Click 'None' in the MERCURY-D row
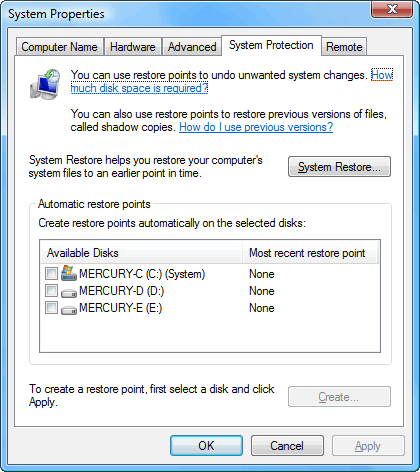The image size is (420, 472). tap(262, 291)
